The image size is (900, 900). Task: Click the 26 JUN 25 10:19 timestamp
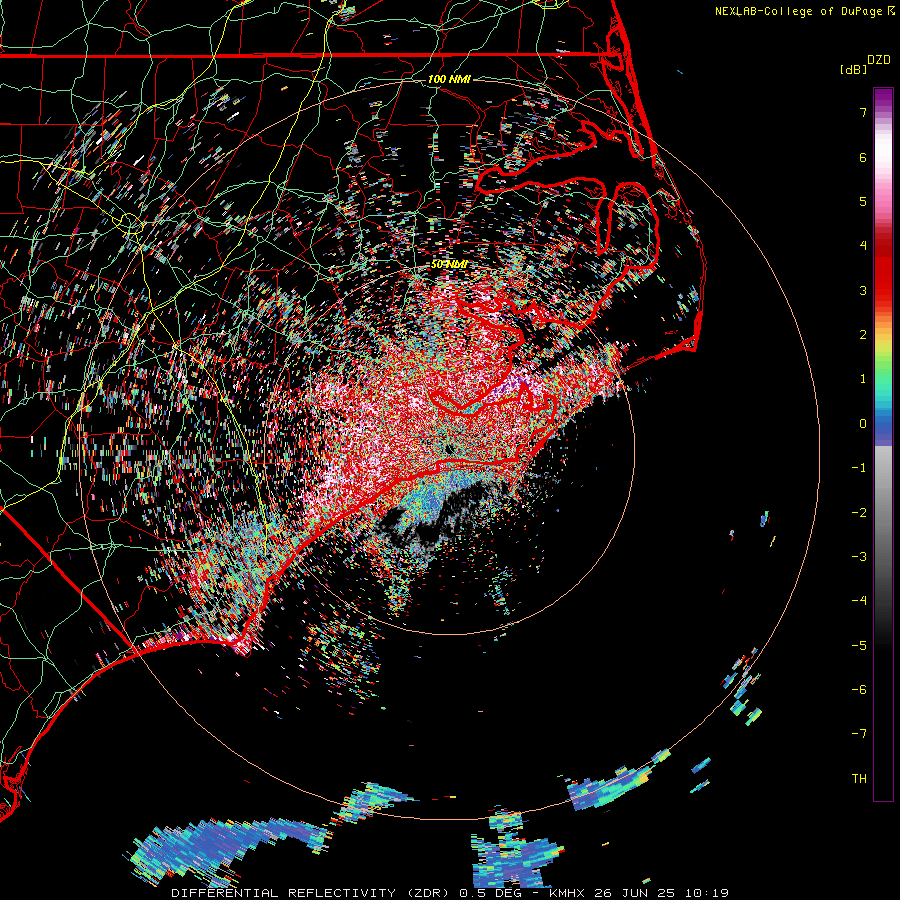pos(661,893)
